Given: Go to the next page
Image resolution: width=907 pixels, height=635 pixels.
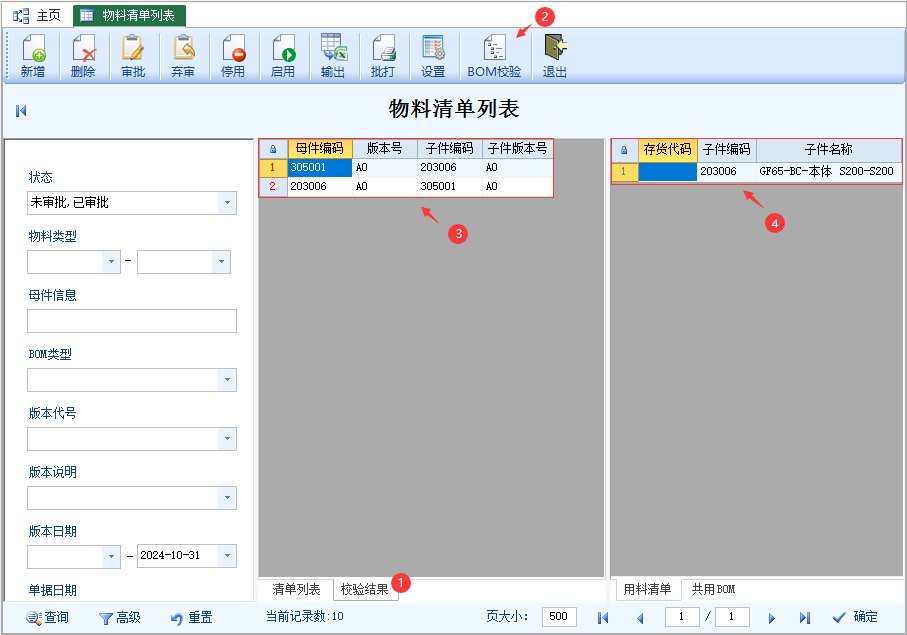Looking at the screenshot, I should point(772,618).
